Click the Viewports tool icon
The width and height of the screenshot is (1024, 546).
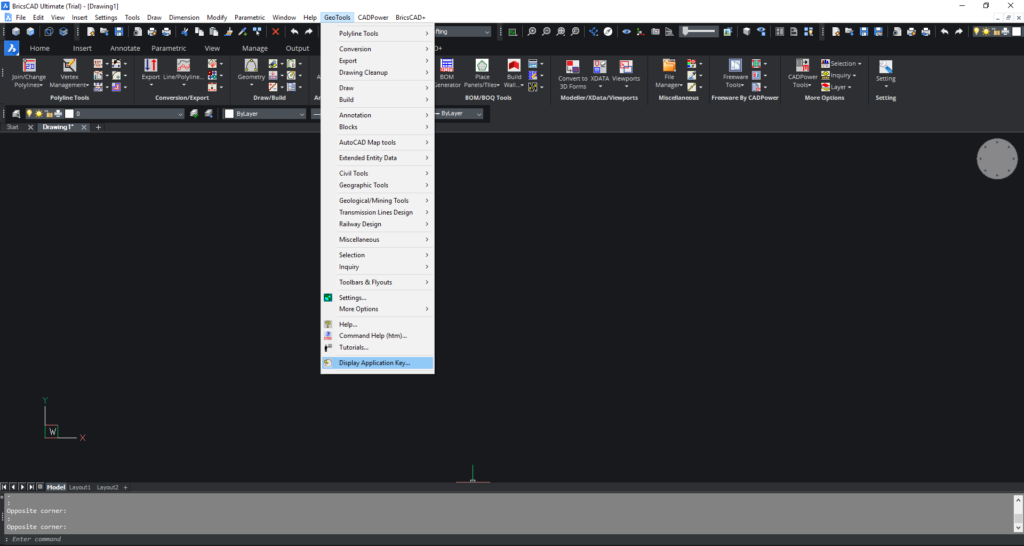pos(626,67)
